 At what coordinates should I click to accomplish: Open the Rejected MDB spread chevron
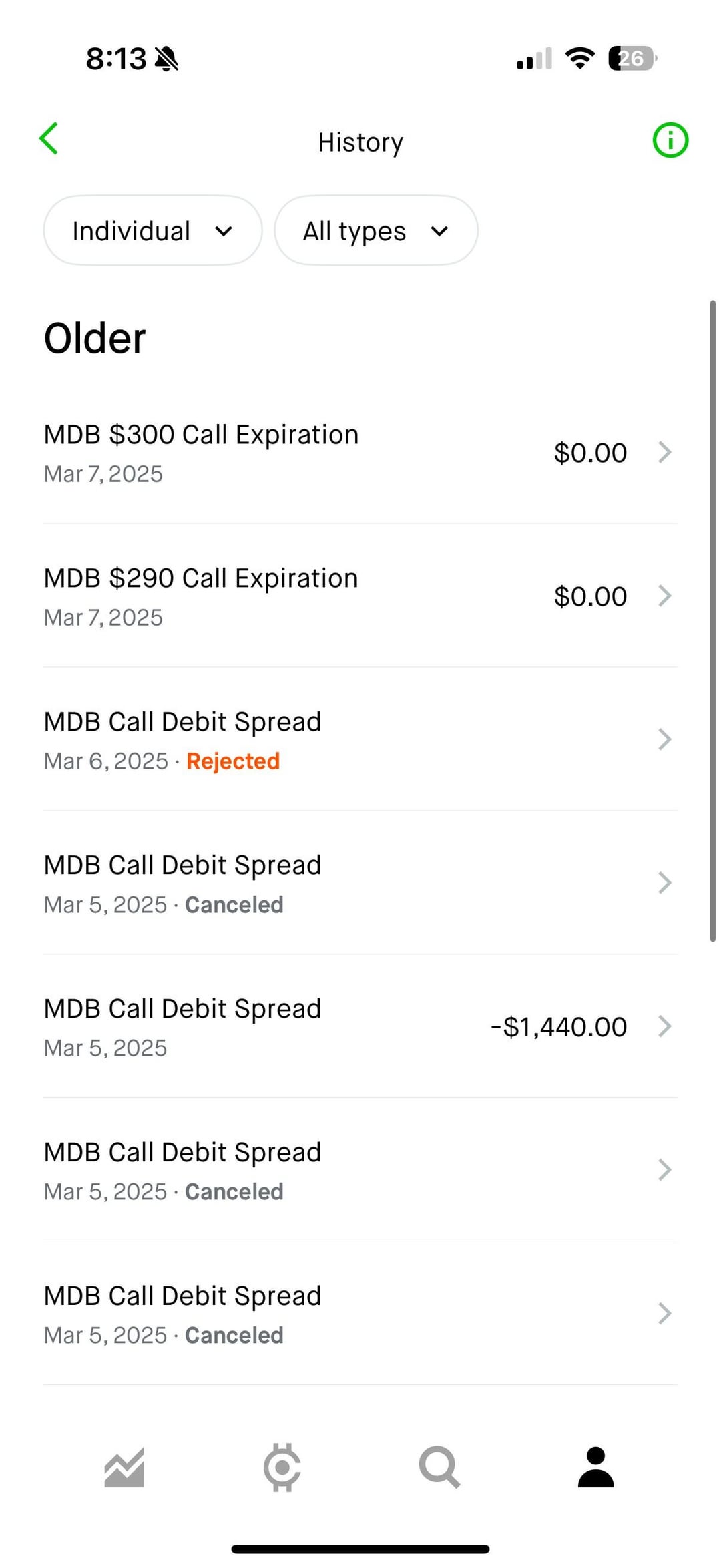(x=664, y=739)
